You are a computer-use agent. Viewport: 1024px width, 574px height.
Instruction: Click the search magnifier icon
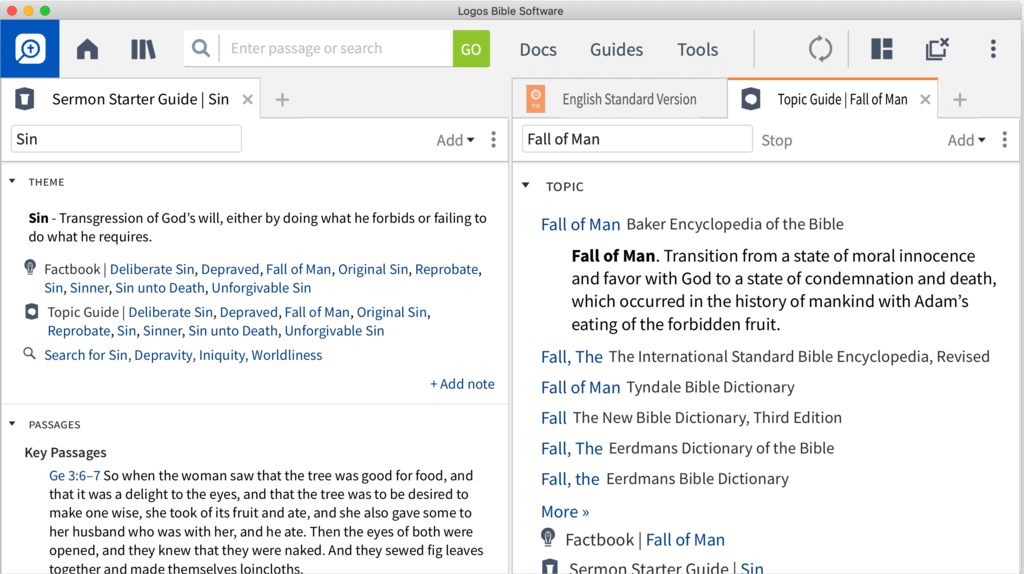pos(200,48)
